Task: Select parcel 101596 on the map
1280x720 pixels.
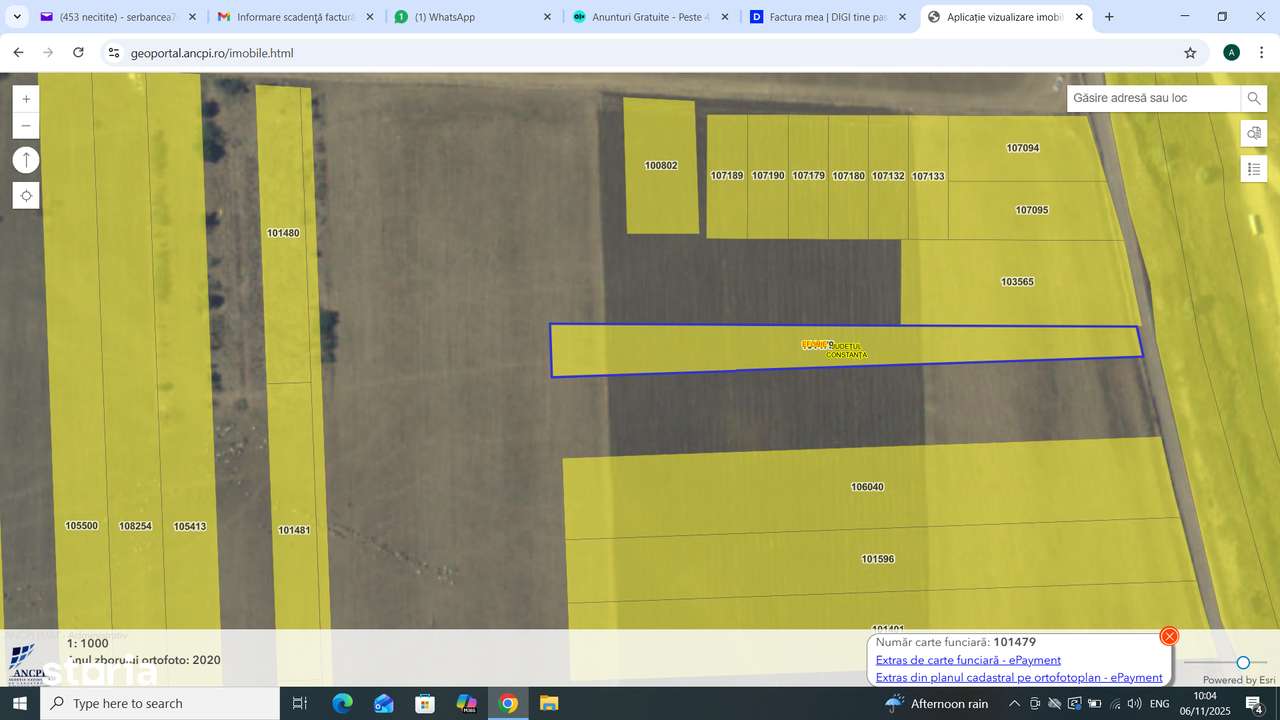Action: point(877,559)
